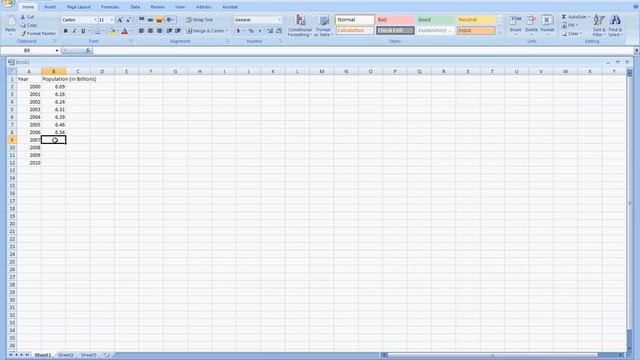Align text right
Viewport: 640px width, 360px height.
159,31
